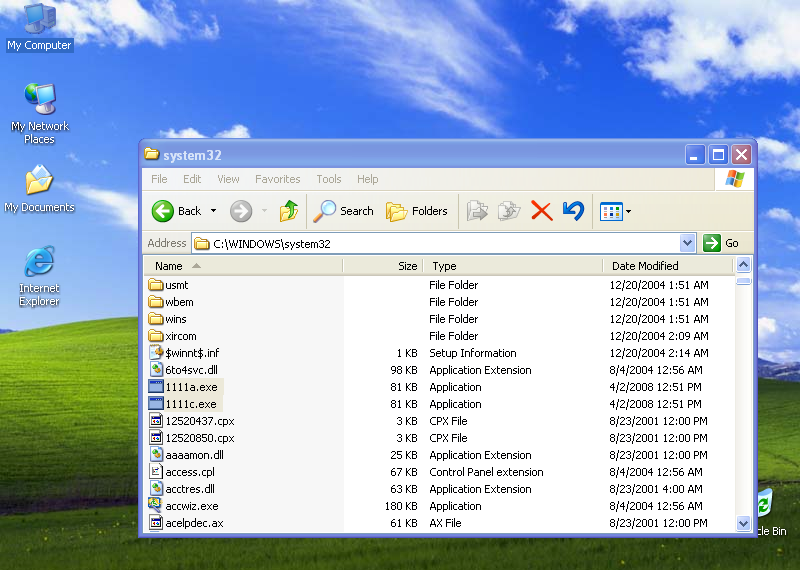This screenshot has width=800, height=570.
Task: Click the file list scrollbar thumb
Action: point(743,281)
